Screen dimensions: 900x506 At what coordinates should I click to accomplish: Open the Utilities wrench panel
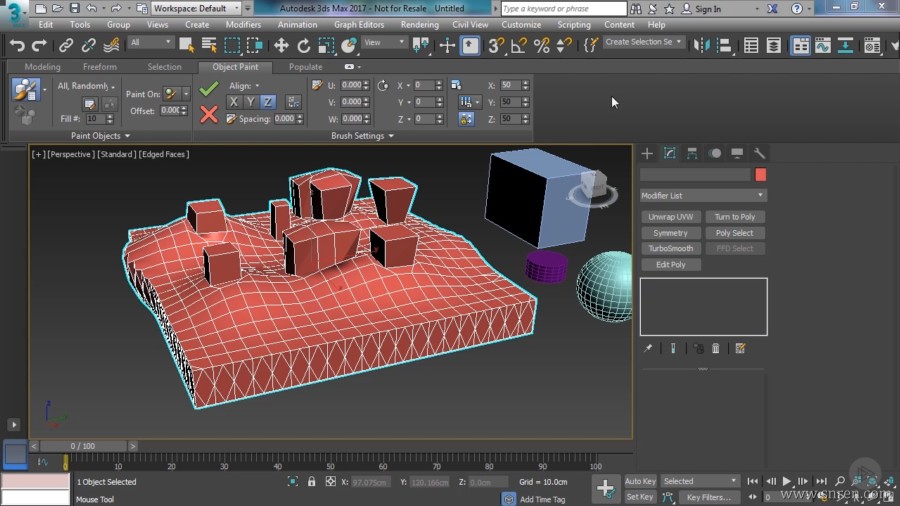tap(760, 153)
